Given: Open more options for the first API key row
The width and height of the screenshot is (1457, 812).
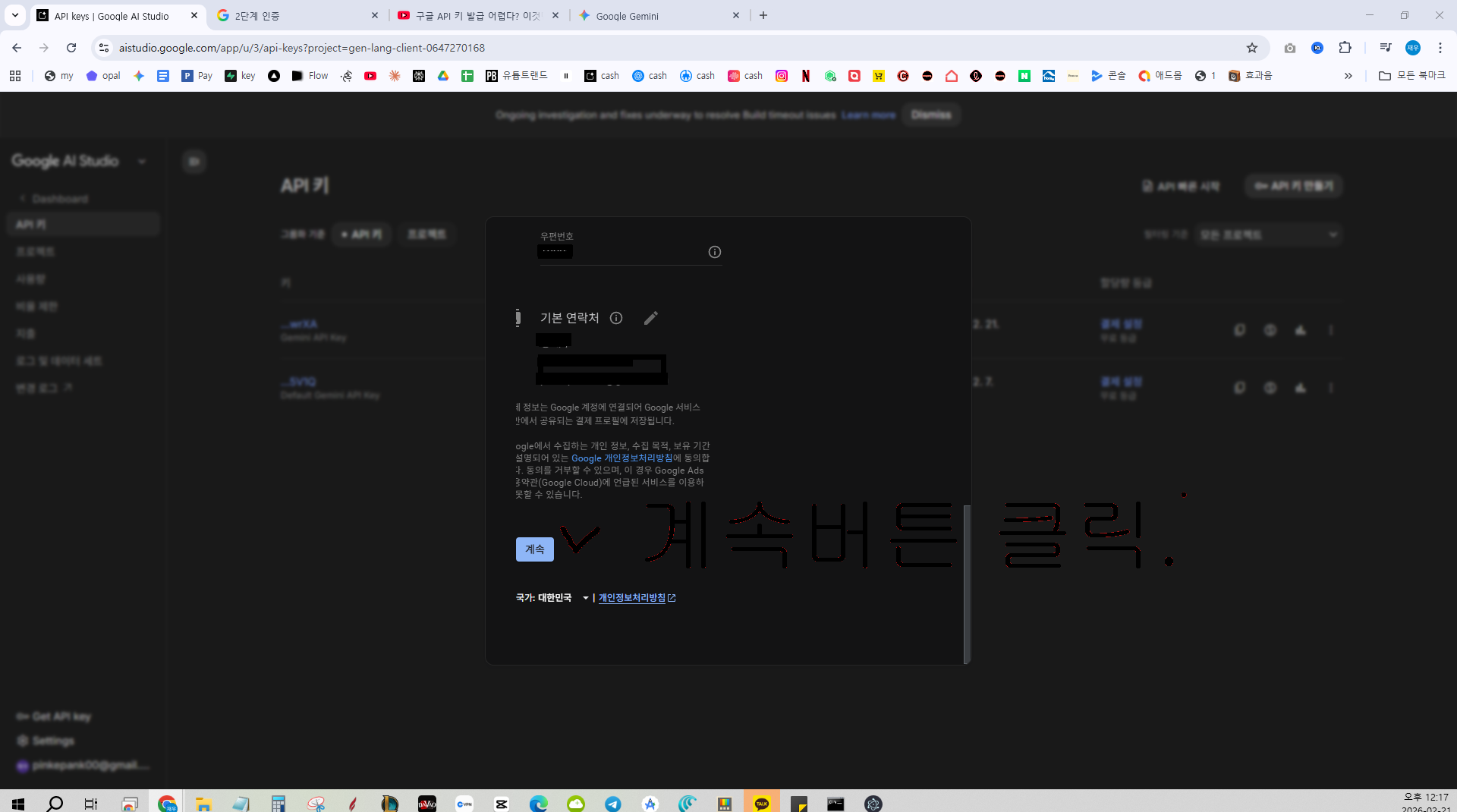Looking at the screenshot, I should coord(1330,330).
